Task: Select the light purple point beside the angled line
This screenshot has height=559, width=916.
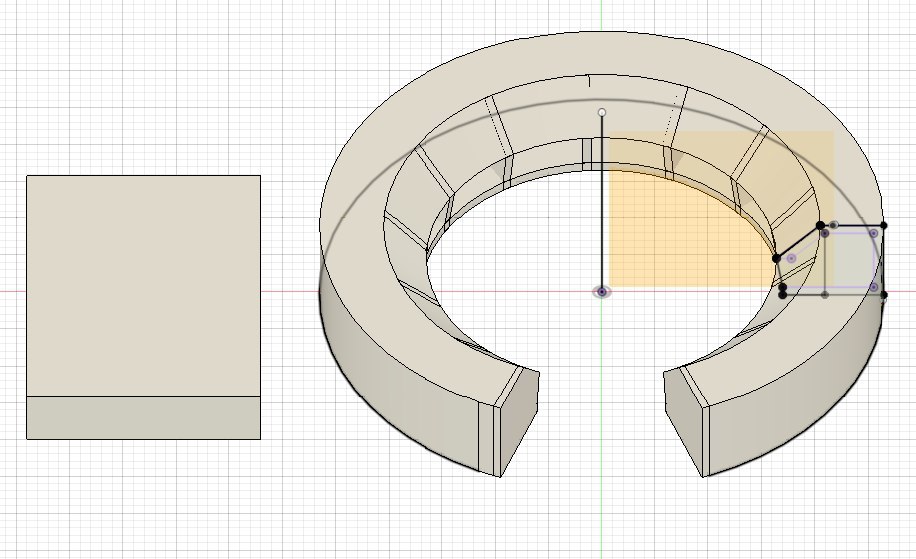Action: click(792, 258)
